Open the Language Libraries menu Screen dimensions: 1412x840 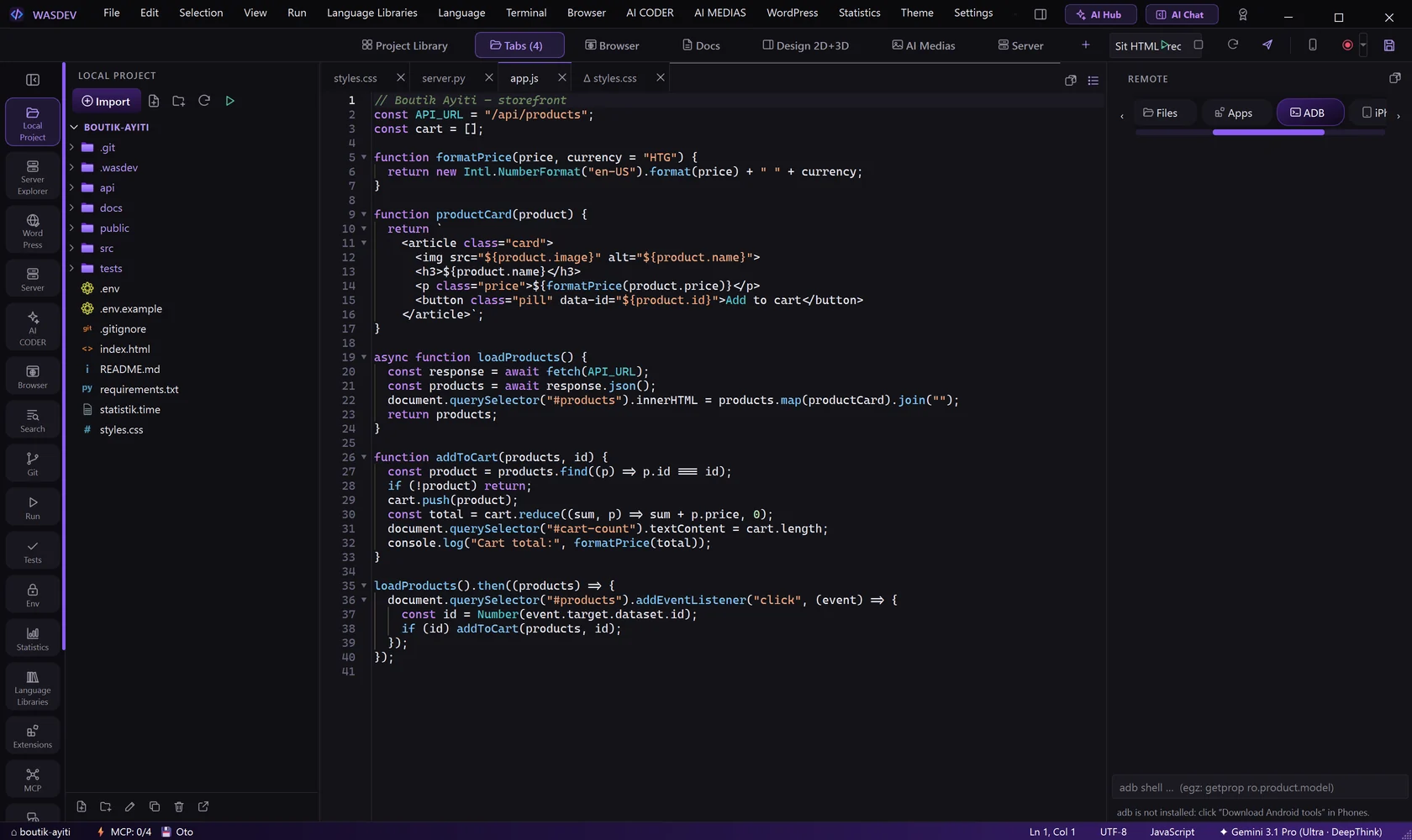[x=371, y=13]
